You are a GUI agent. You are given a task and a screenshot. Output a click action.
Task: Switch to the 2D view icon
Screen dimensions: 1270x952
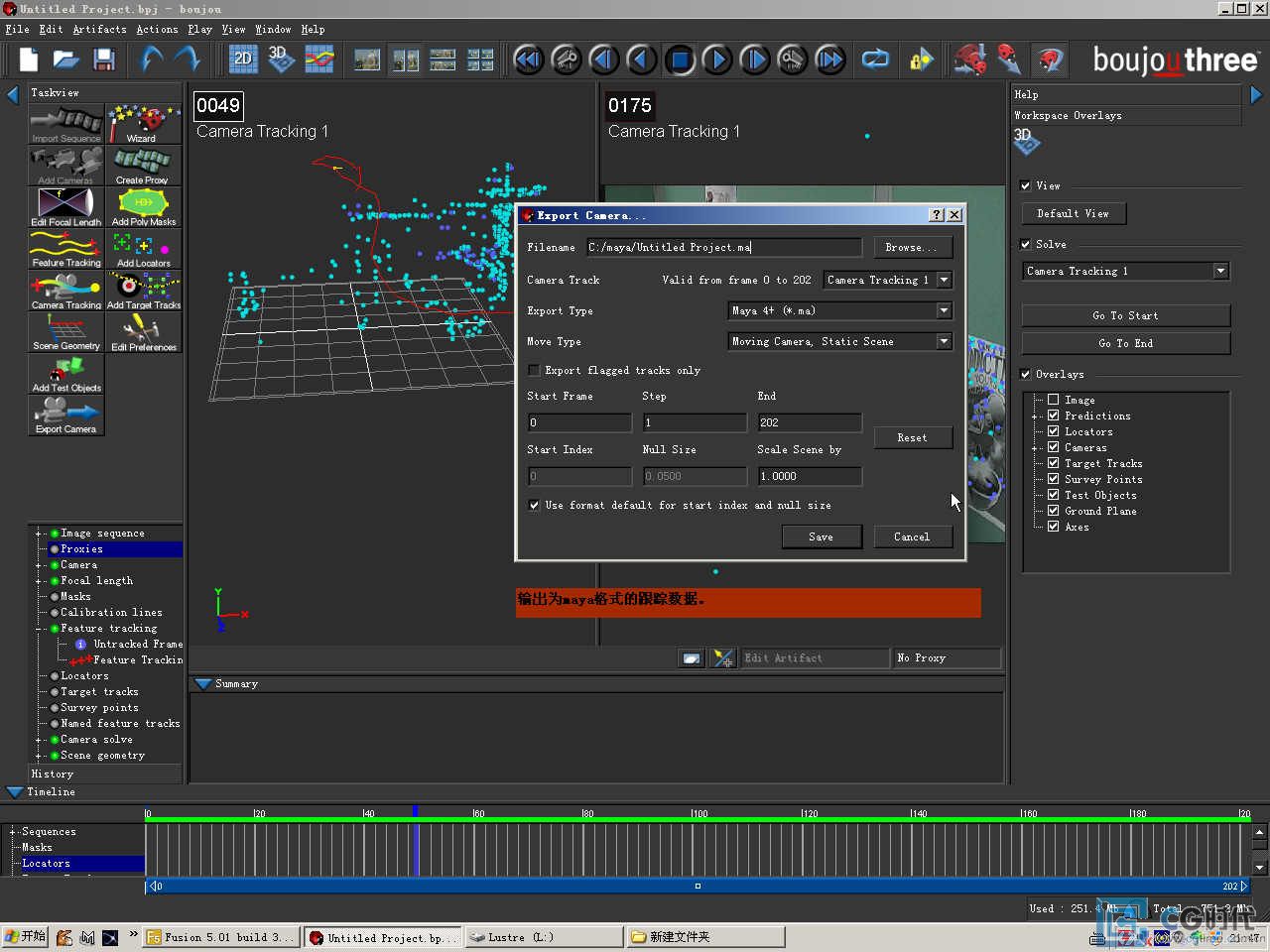(243, 59)
